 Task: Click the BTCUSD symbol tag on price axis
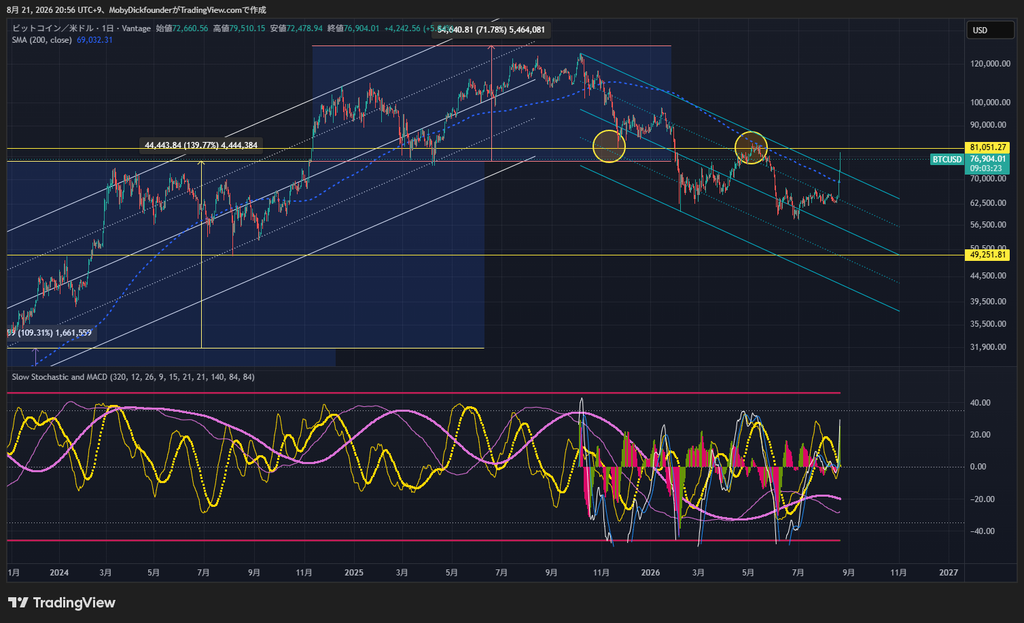[x=947, y=159]
